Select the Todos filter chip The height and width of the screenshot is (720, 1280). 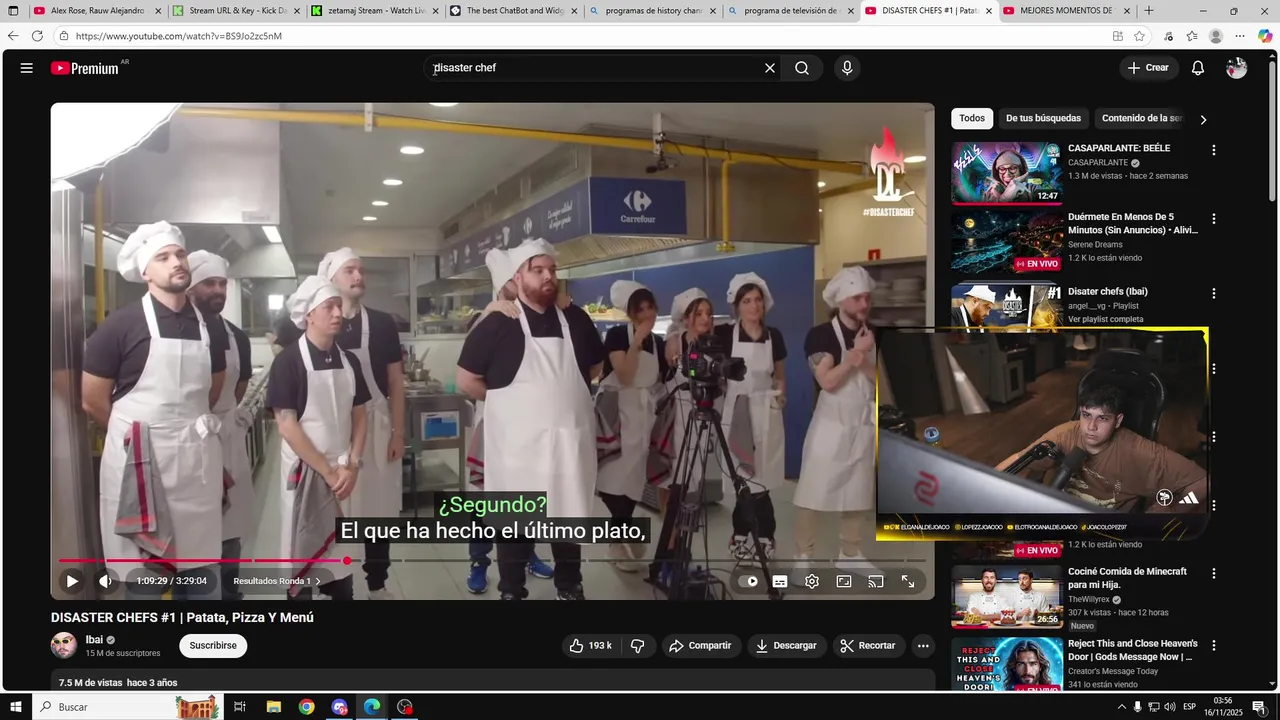point(972,118)
